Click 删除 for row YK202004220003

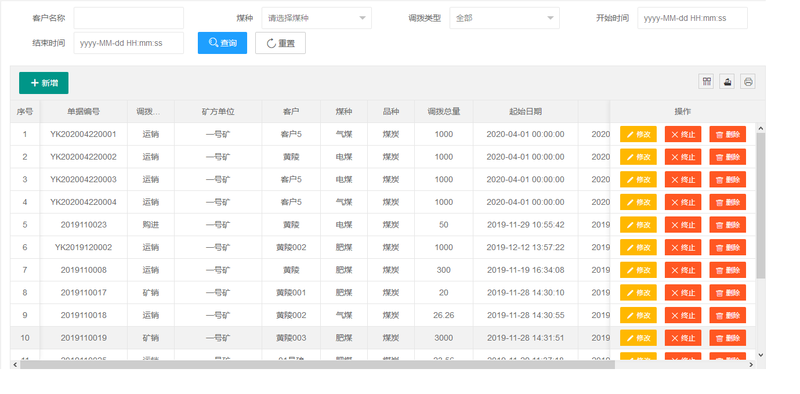pyautogui.click(x=728, y=179)
